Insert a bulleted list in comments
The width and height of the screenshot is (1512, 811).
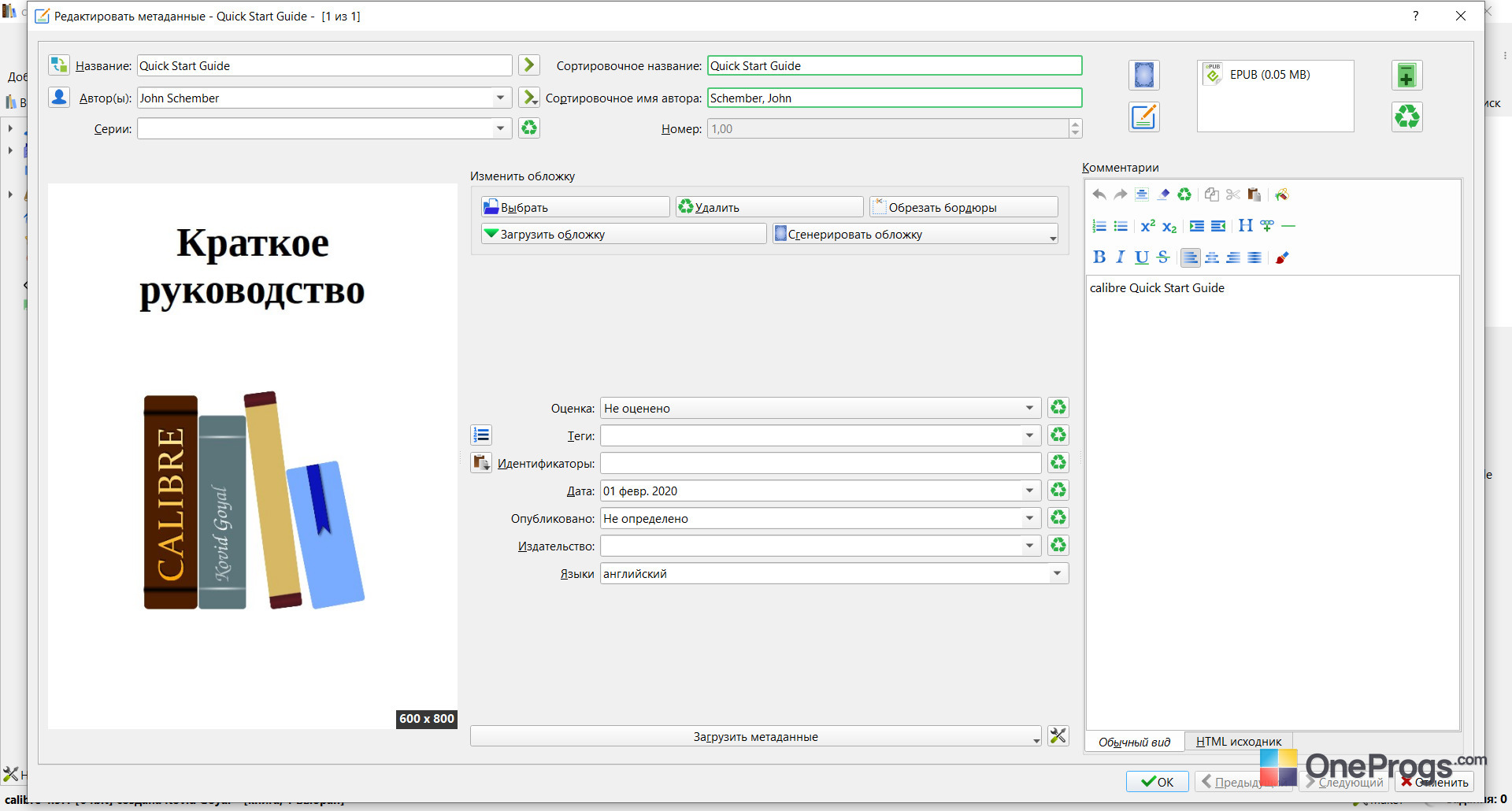(x=1121, y=226)
